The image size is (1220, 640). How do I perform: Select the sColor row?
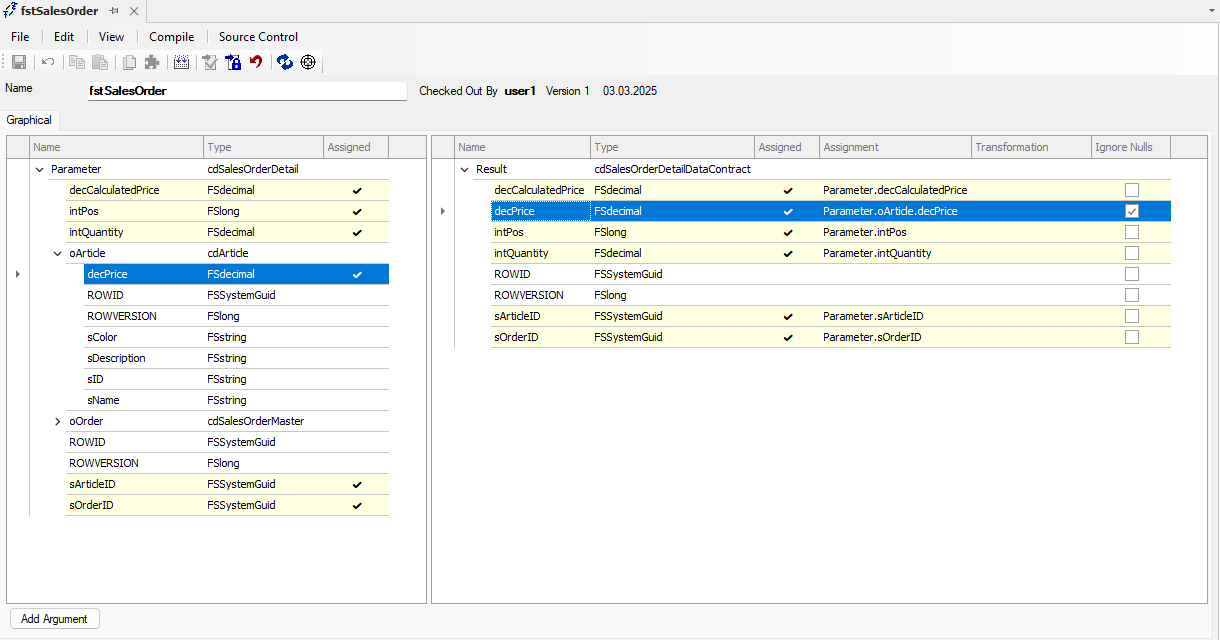click(x=236, y=337)
